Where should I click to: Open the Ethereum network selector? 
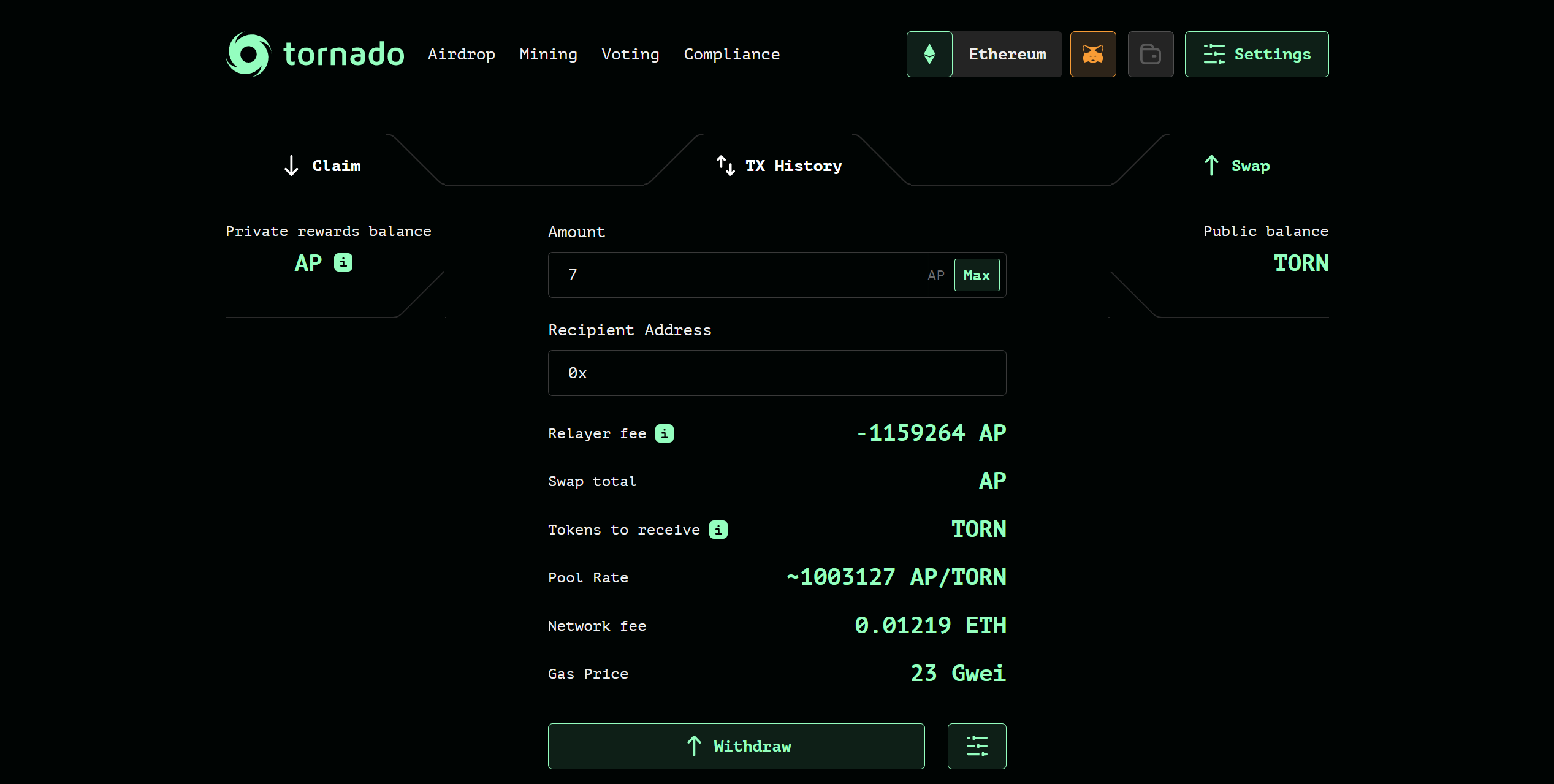(1007, 54)
